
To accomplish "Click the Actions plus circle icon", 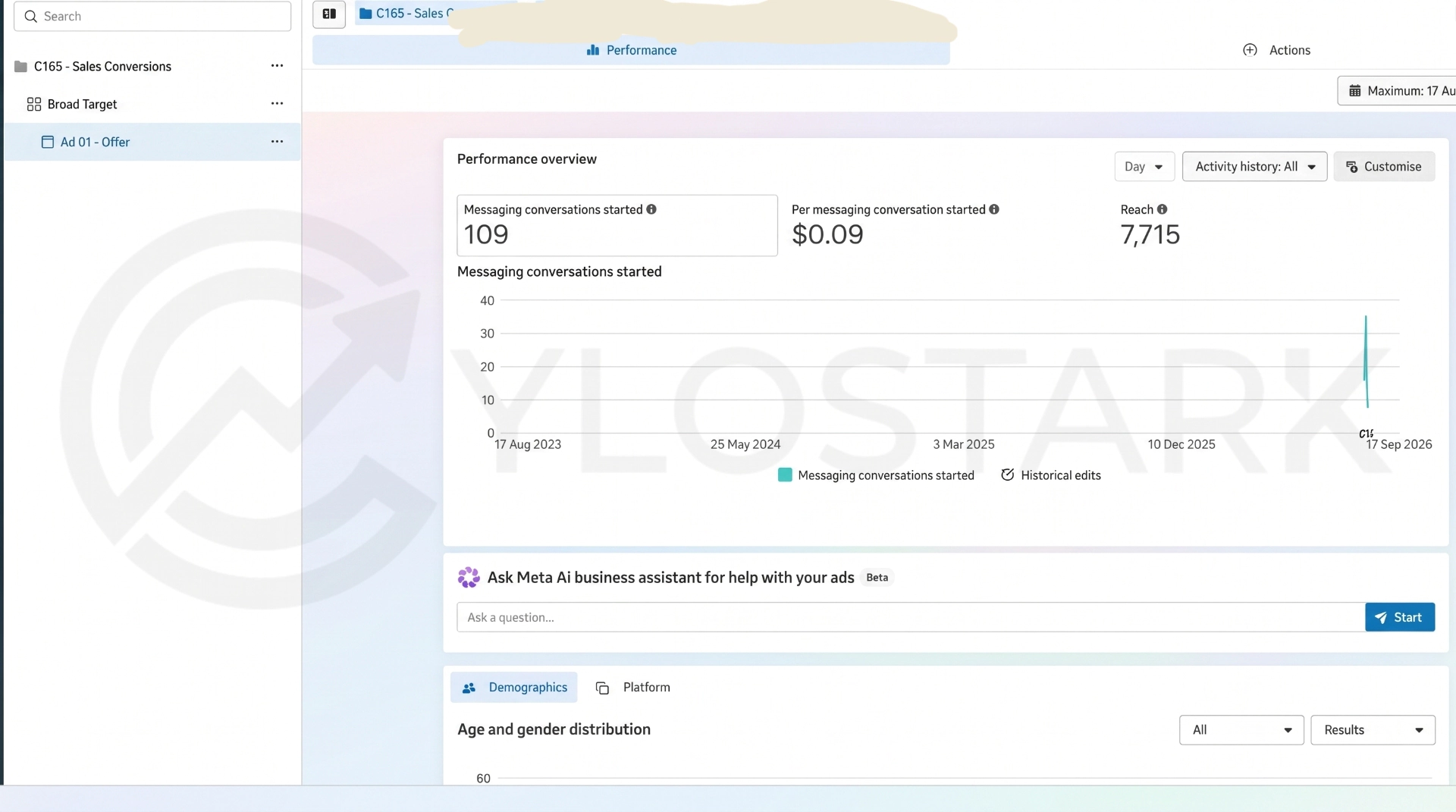I will point(1250,50).
